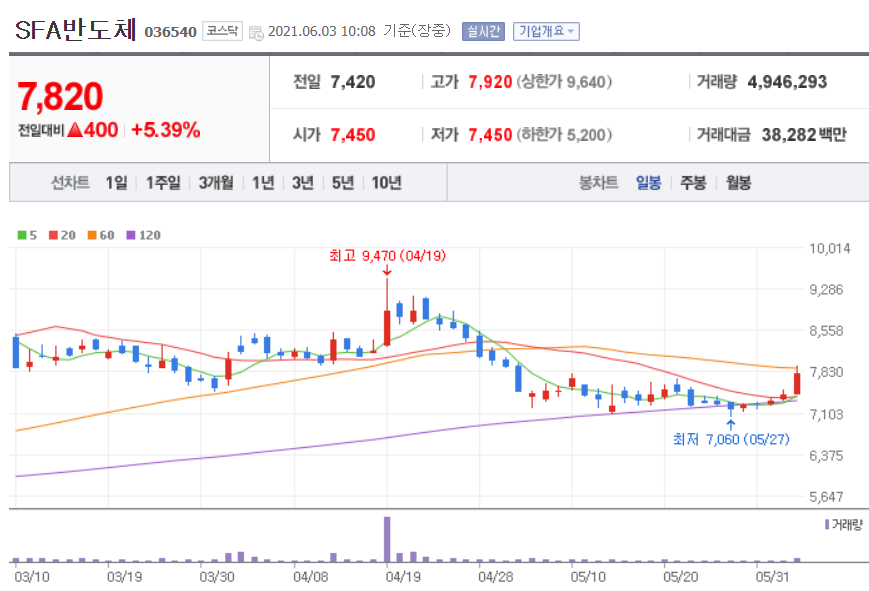Click the +5.39% change rate
The image size is (869, 591).
pos(166,130)
